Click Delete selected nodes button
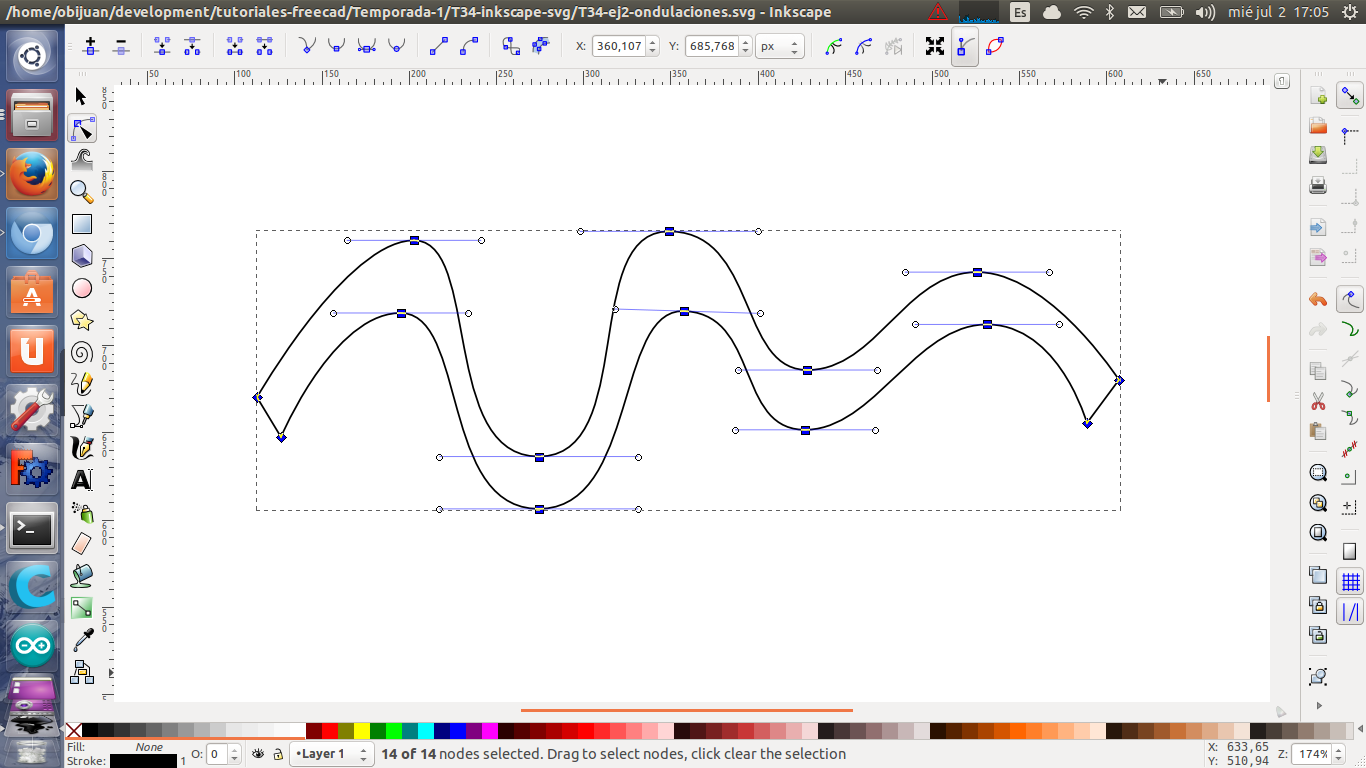1366x768 pixels. click(x=122, y=47)
